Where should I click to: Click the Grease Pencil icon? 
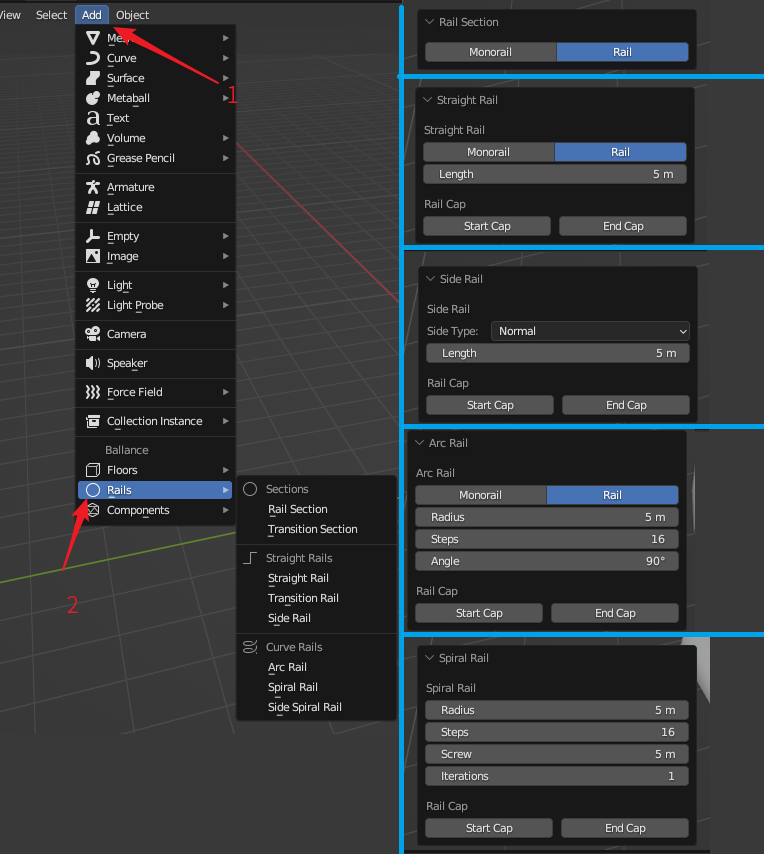pos(92,158)
